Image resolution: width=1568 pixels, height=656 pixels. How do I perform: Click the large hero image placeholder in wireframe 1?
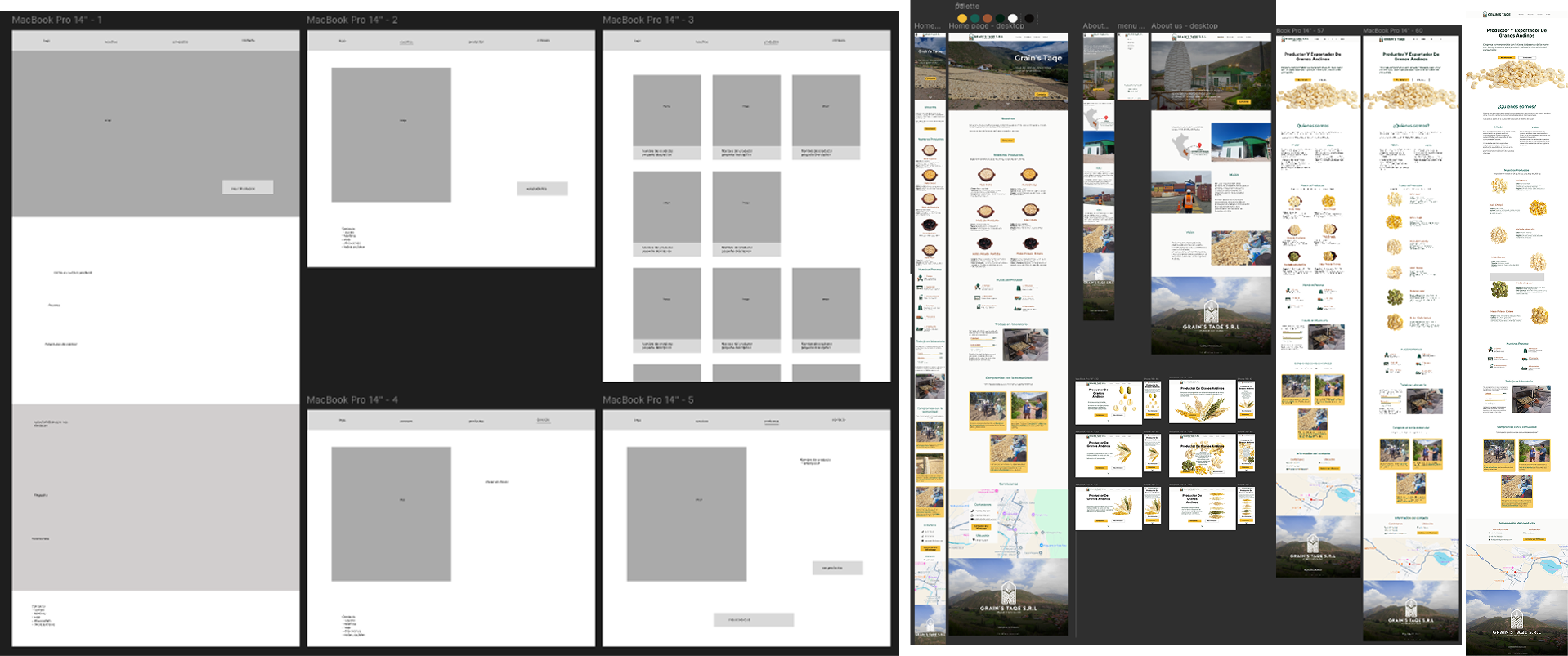155,134
